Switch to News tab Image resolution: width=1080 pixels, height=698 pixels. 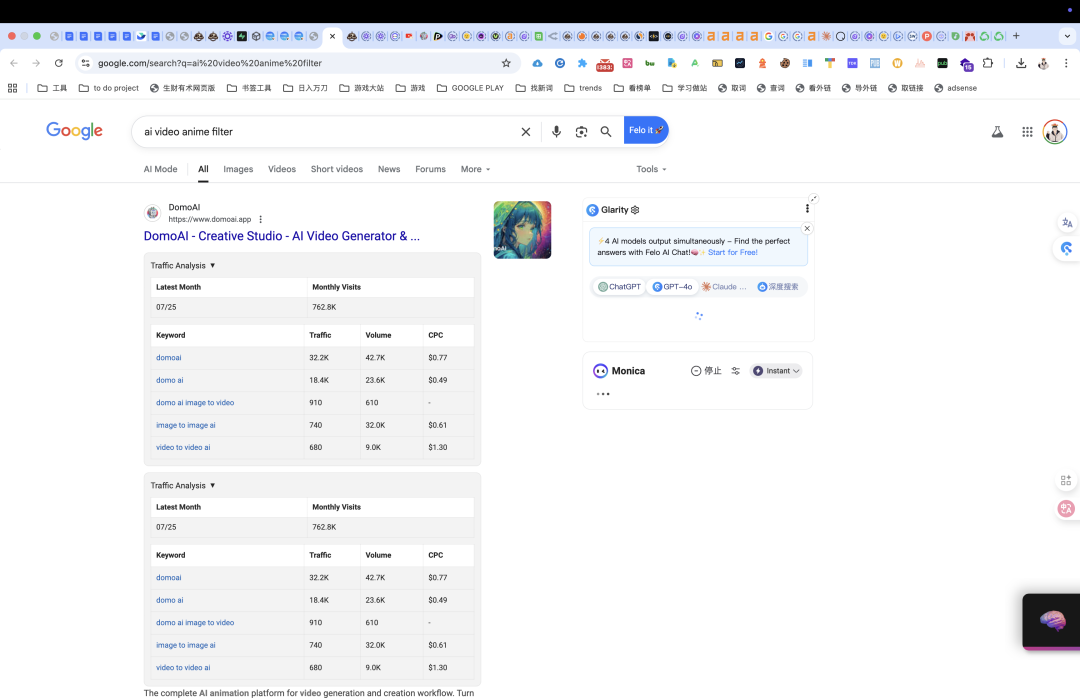(389, 169)
